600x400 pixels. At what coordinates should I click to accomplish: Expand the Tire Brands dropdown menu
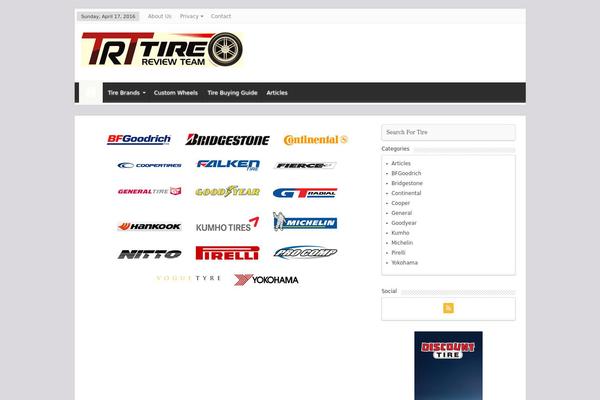(127, 93)
